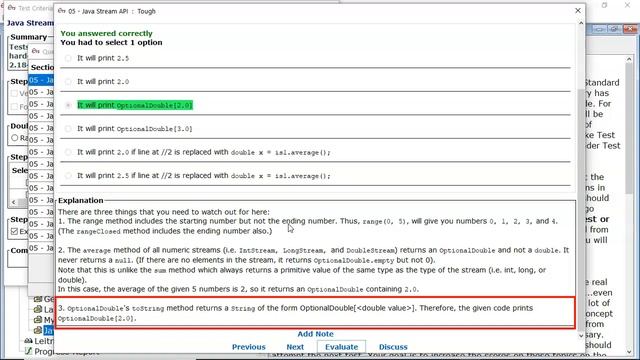
Task: Click the 'La' folder tree icon in background
Action: 38,309
